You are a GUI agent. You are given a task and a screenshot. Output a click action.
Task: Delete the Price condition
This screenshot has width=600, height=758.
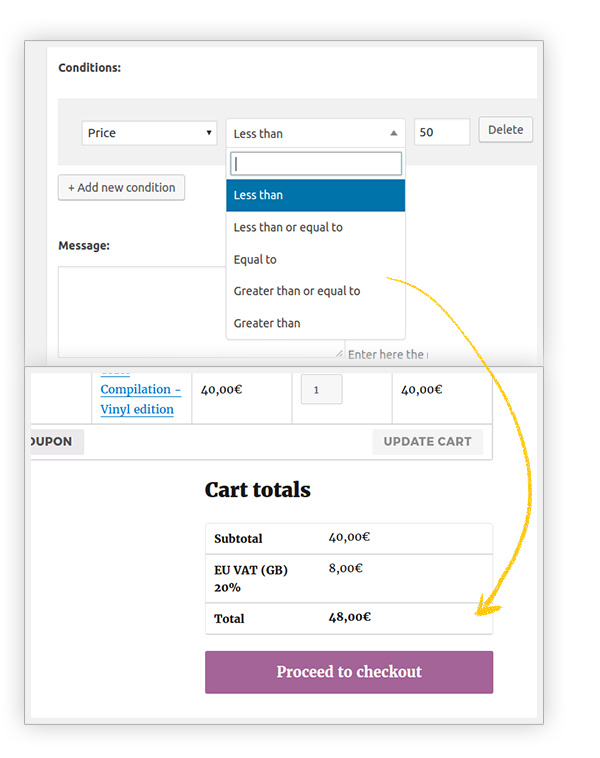[x=505, y=130]
